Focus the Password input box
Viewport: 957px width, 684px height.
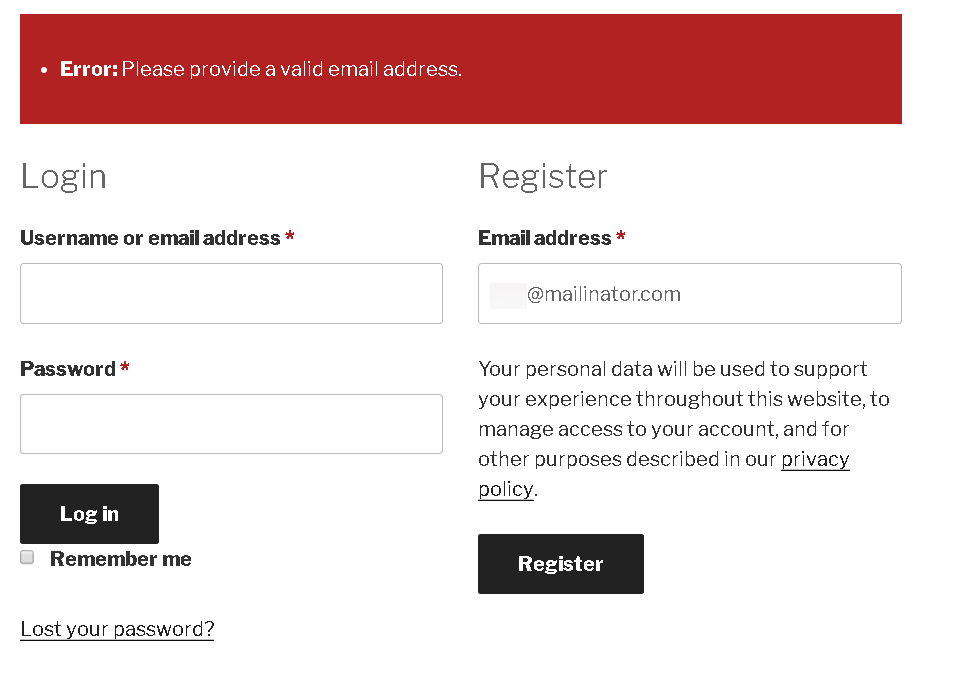231,424
